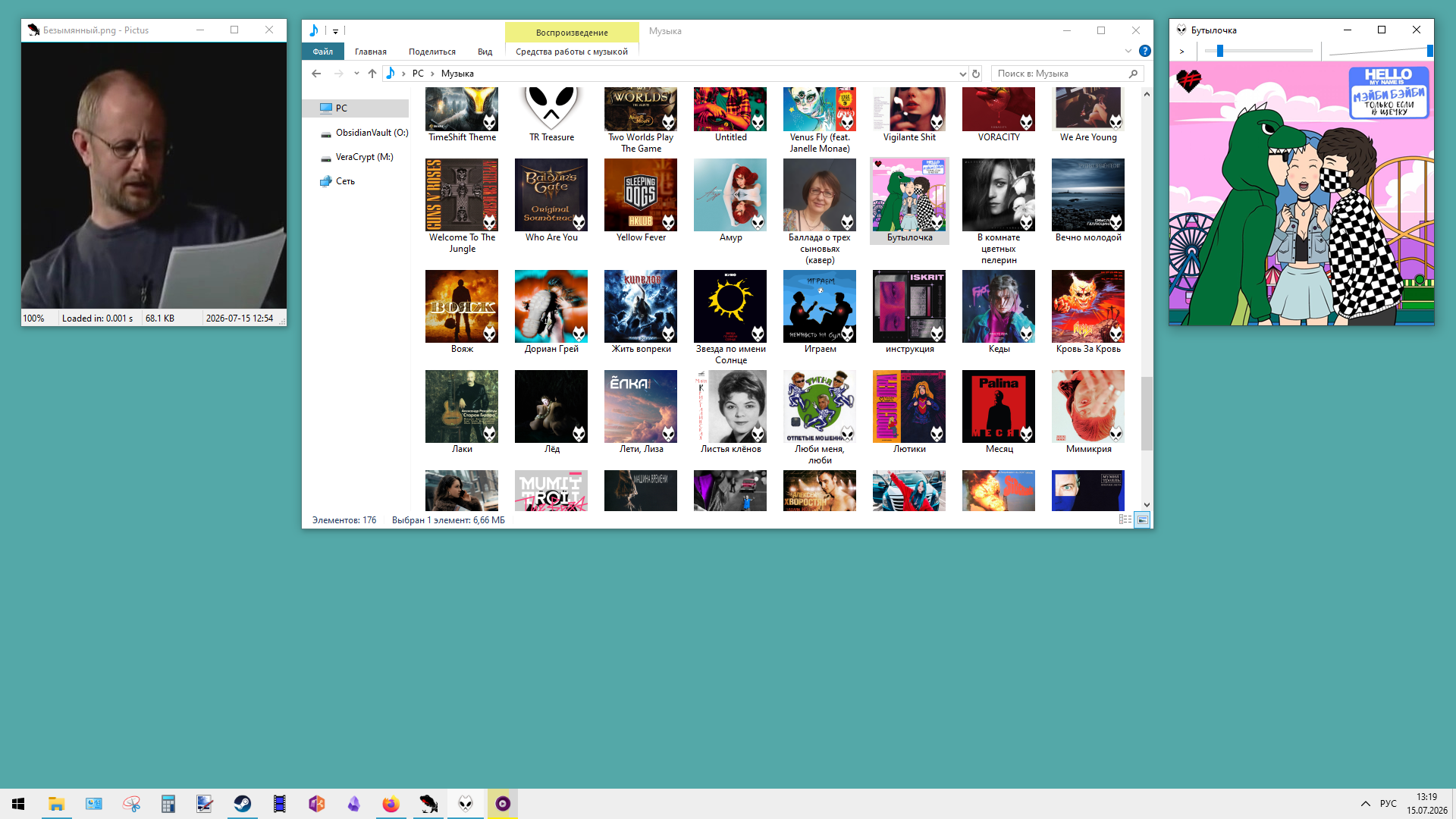
Task: Select the Листья клёнов track thumbnail
Action: coord(730,406)
